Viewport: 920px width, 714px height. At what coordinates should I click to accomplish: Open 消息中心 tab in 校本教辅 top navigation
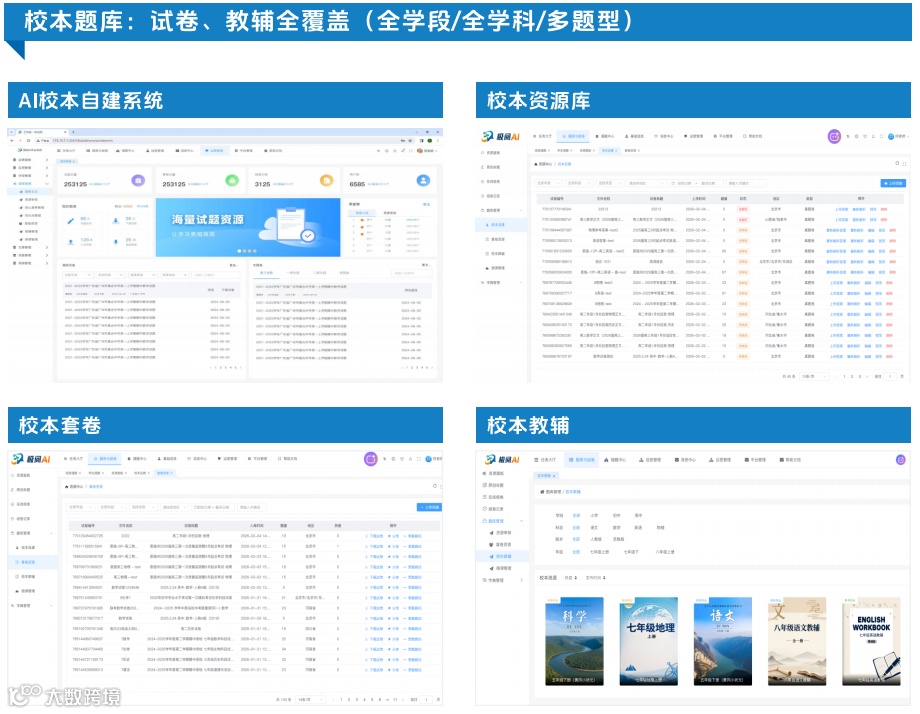685,460
